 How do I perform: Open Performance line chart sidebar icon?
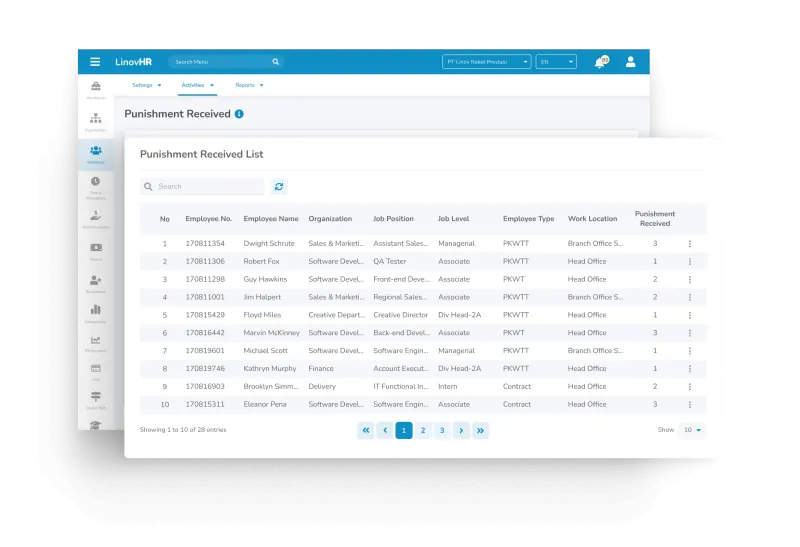pos(95,340)
